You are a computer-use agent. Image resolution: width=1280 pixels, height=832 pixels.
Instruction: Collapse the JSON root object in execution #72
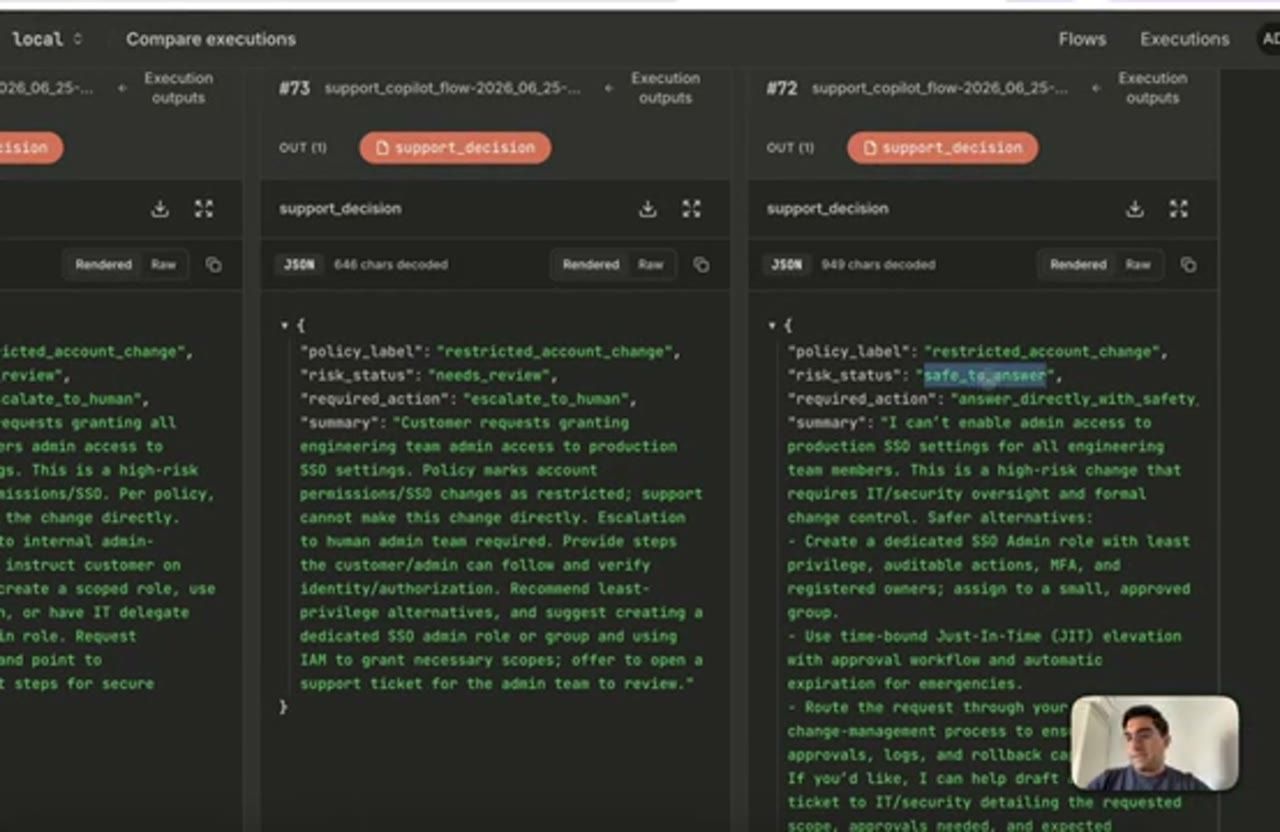point(771,326)
